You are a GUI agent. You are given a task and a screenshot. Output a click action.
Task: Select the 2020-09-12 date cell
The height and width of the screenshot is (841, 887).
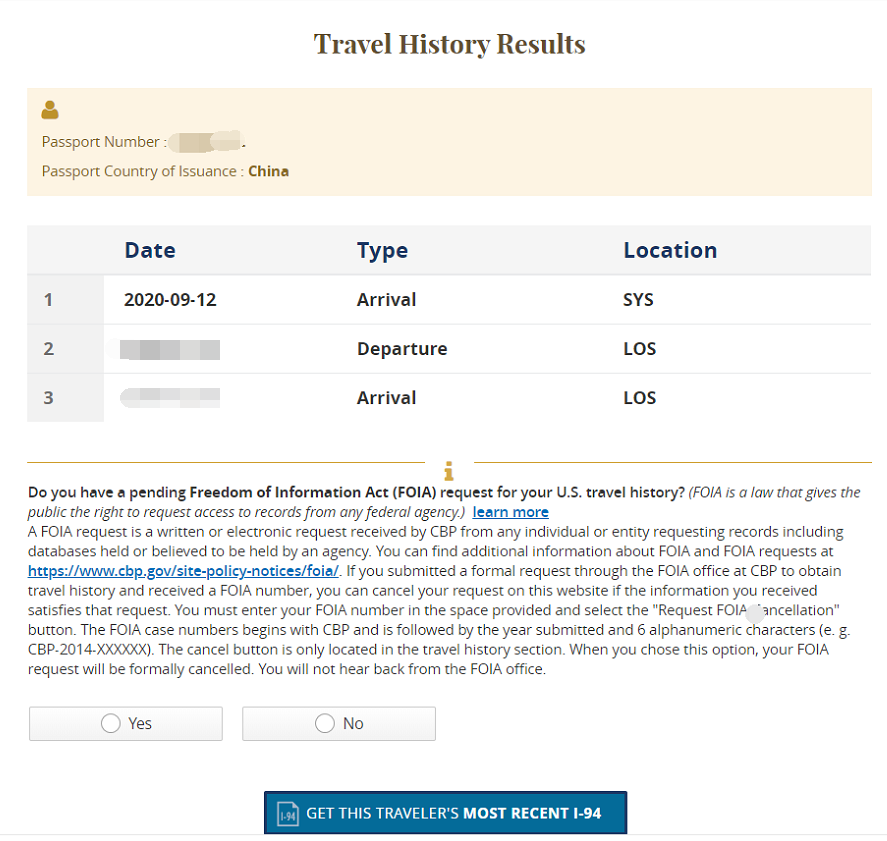pyautogui.click(x=170, y=299)
